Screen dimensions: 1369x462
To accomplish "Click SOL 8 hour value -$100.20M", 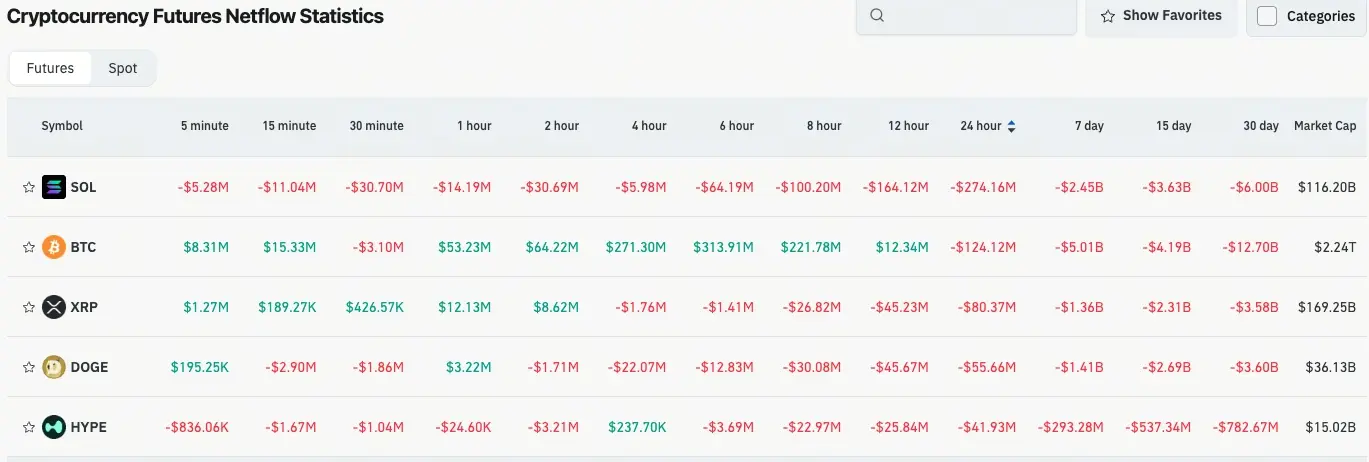I will click(809, 187).
